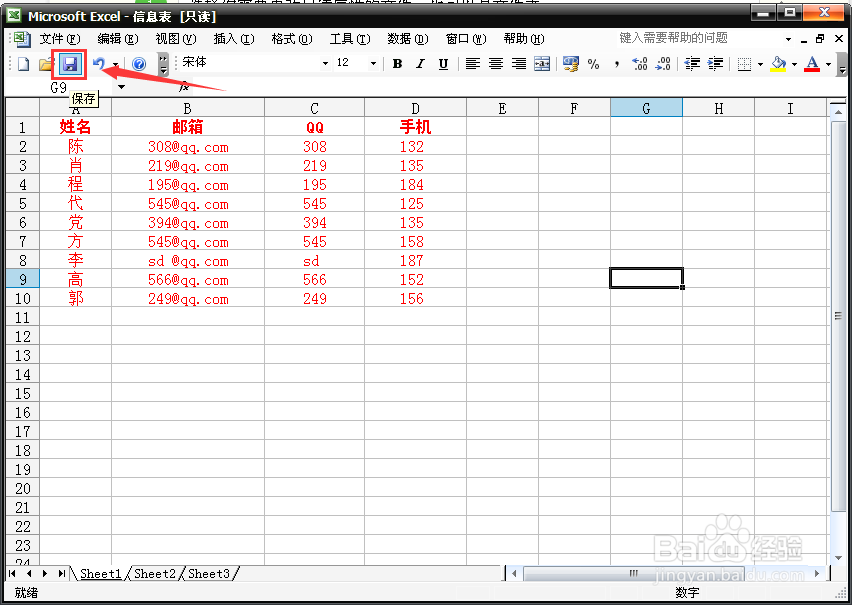Open the 窗口(W) menu
Viewport: 852px width, 605px height.
tap(466, 39)
